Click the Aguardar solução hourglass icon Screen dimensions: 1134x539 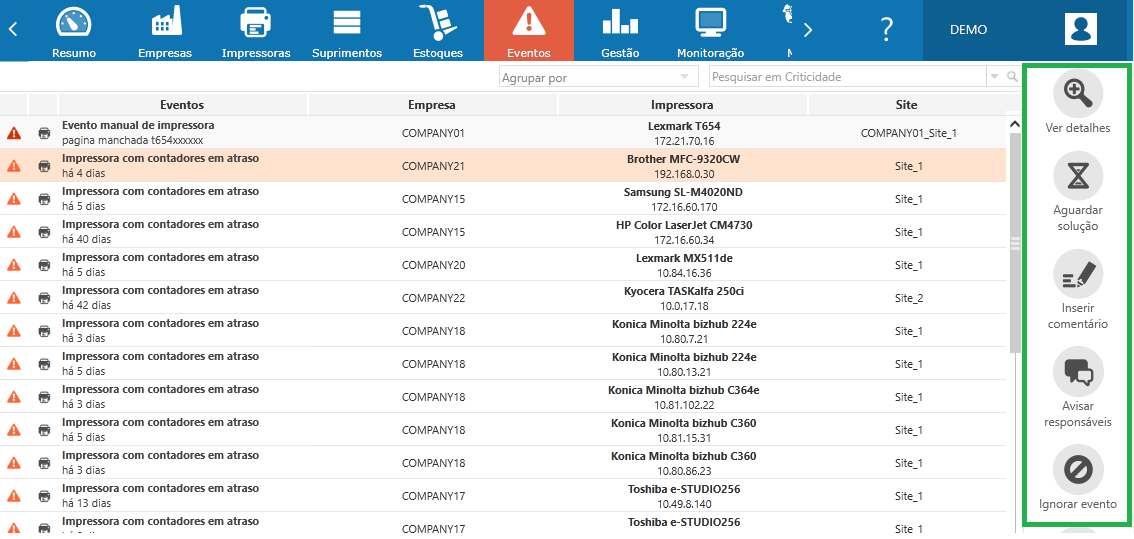coord(1077,176)
